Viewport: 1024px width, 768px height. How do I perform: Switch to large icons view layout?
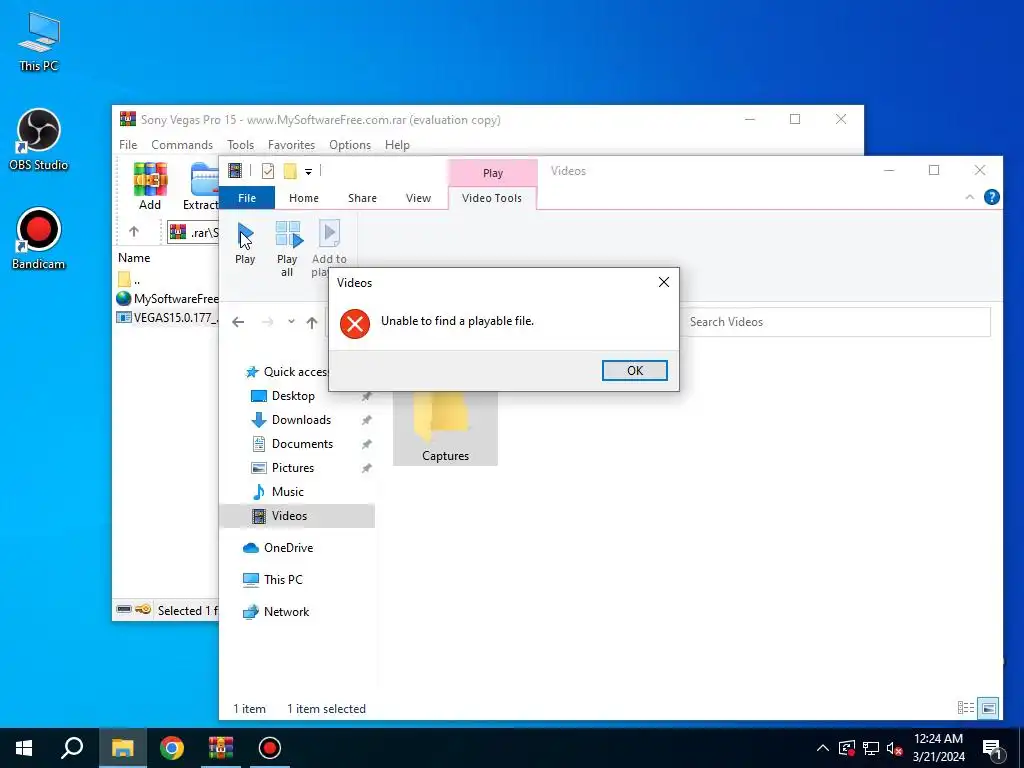tap(989, 707)
